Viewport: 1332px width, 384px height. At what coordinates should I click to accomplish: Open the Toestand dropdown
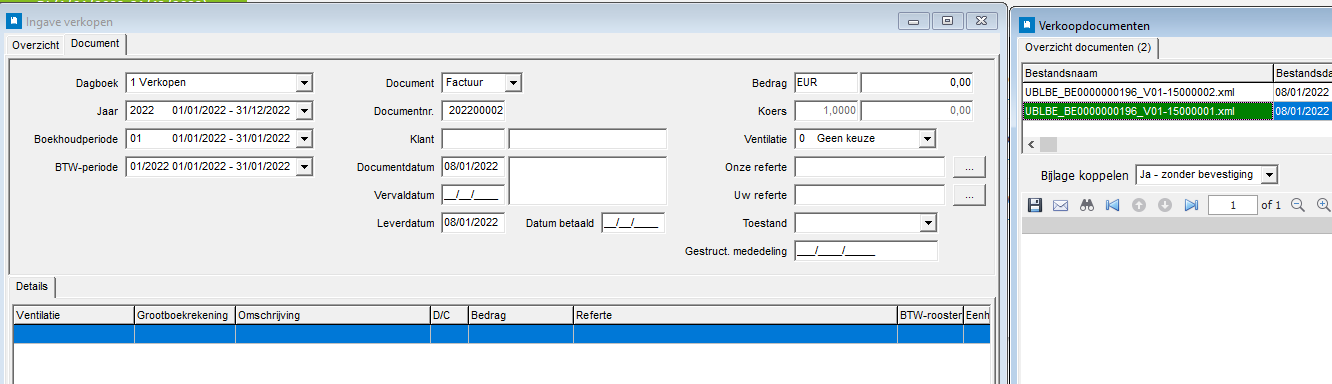point(927,222)
